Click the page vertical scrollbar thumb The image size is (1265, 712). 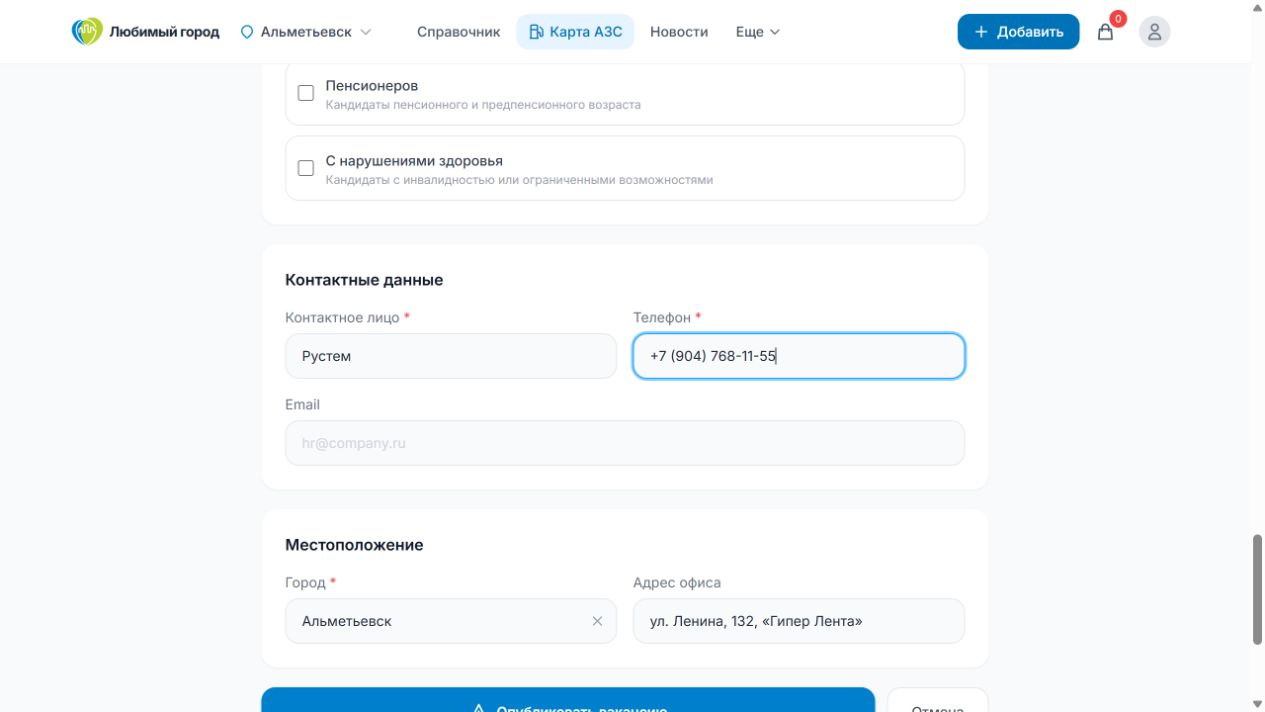(1258, 590)
